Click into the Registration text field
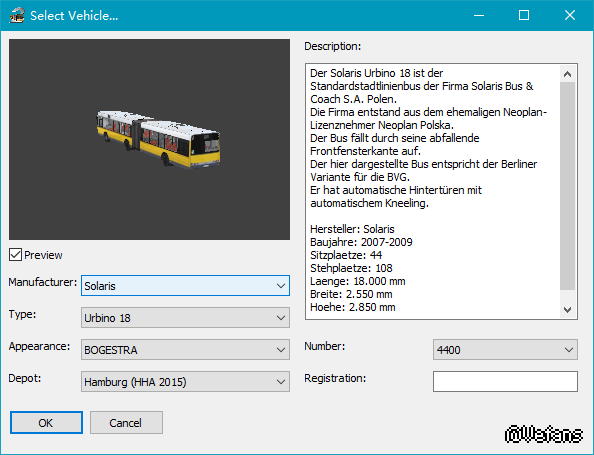 point(505,382)
